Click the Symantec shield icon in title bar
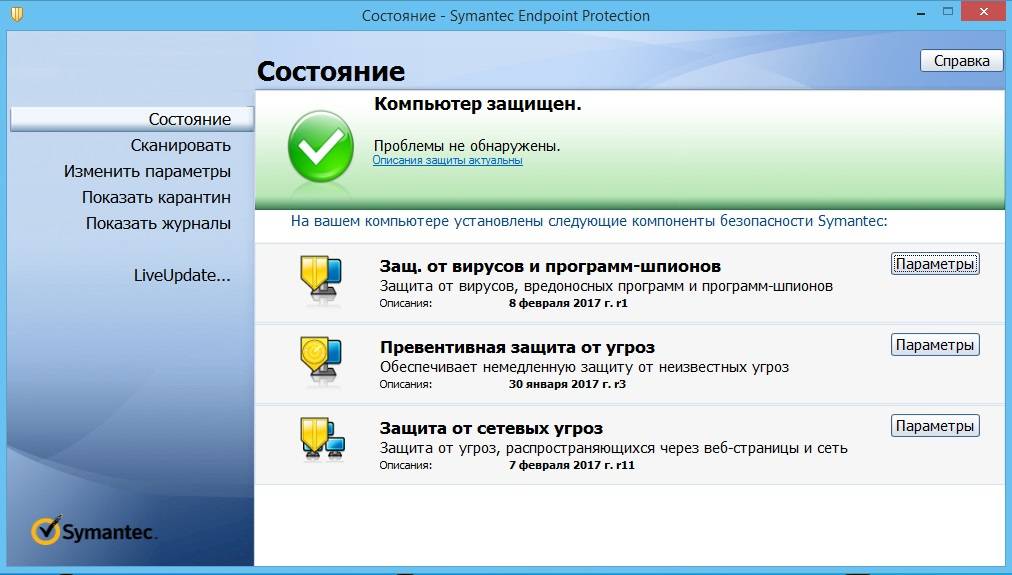This screenshot has width=1012, height=575. click(x=17, y=14)
